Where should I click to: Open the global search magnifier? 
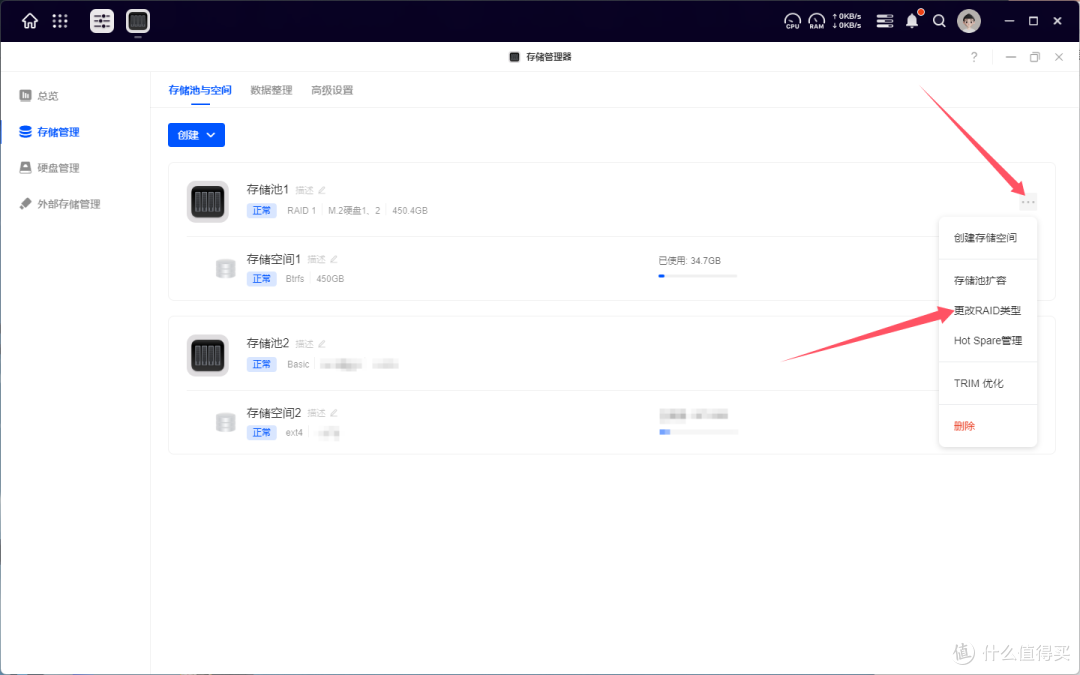click(939, 21)
